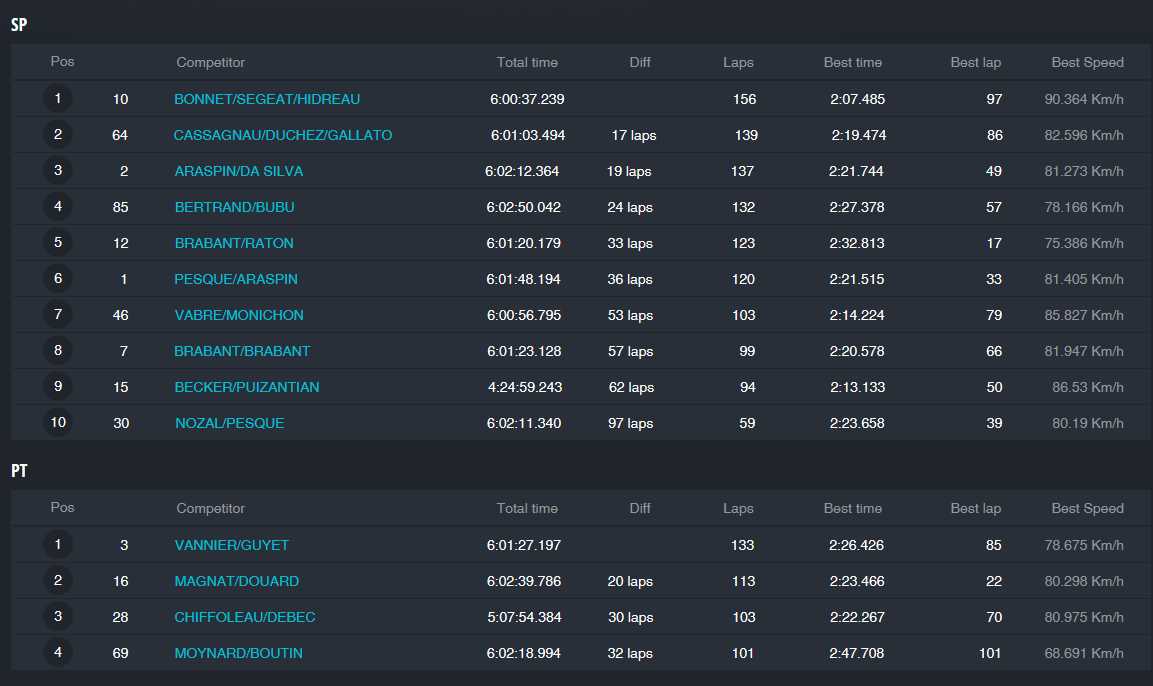Open BERTRAND/BUBU competitor details

click(234, 207)
